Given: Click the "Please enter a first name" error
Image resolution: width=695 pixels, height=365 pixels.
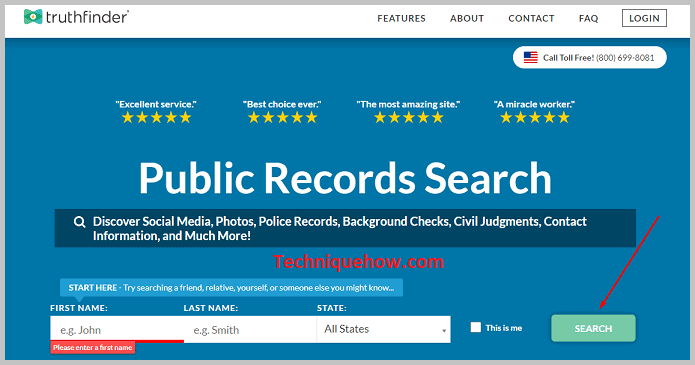Looking at the screenshot, I should [x=93, y=348].
